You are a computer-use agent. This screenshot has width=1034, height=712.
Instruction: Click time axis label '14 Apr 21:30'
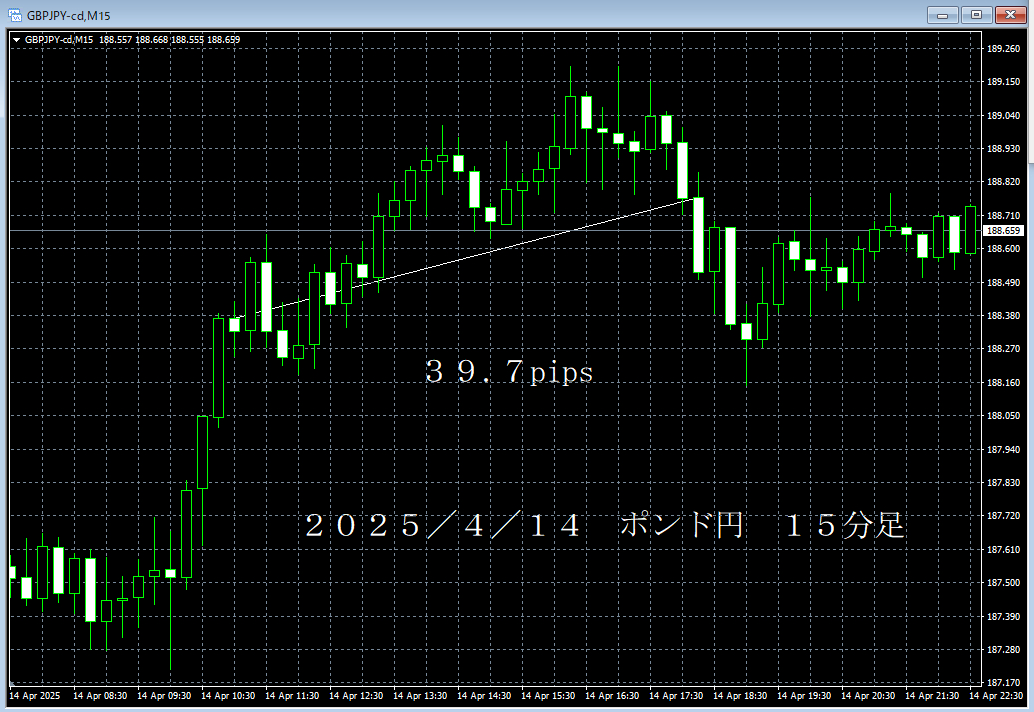[932, 696]
